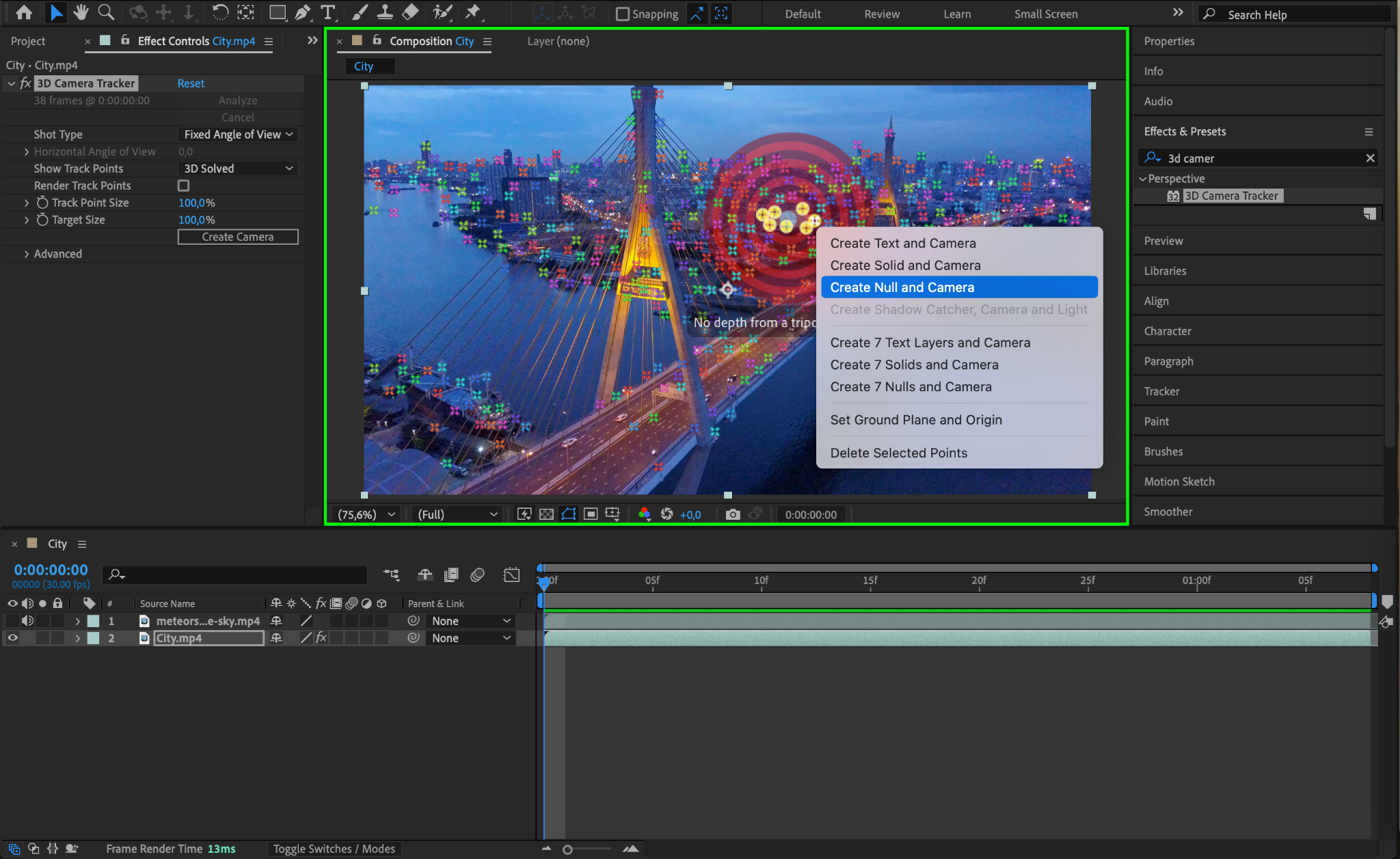Open the Shot Type dropdown
1400x859 pixels.
[x=238, y=135]
